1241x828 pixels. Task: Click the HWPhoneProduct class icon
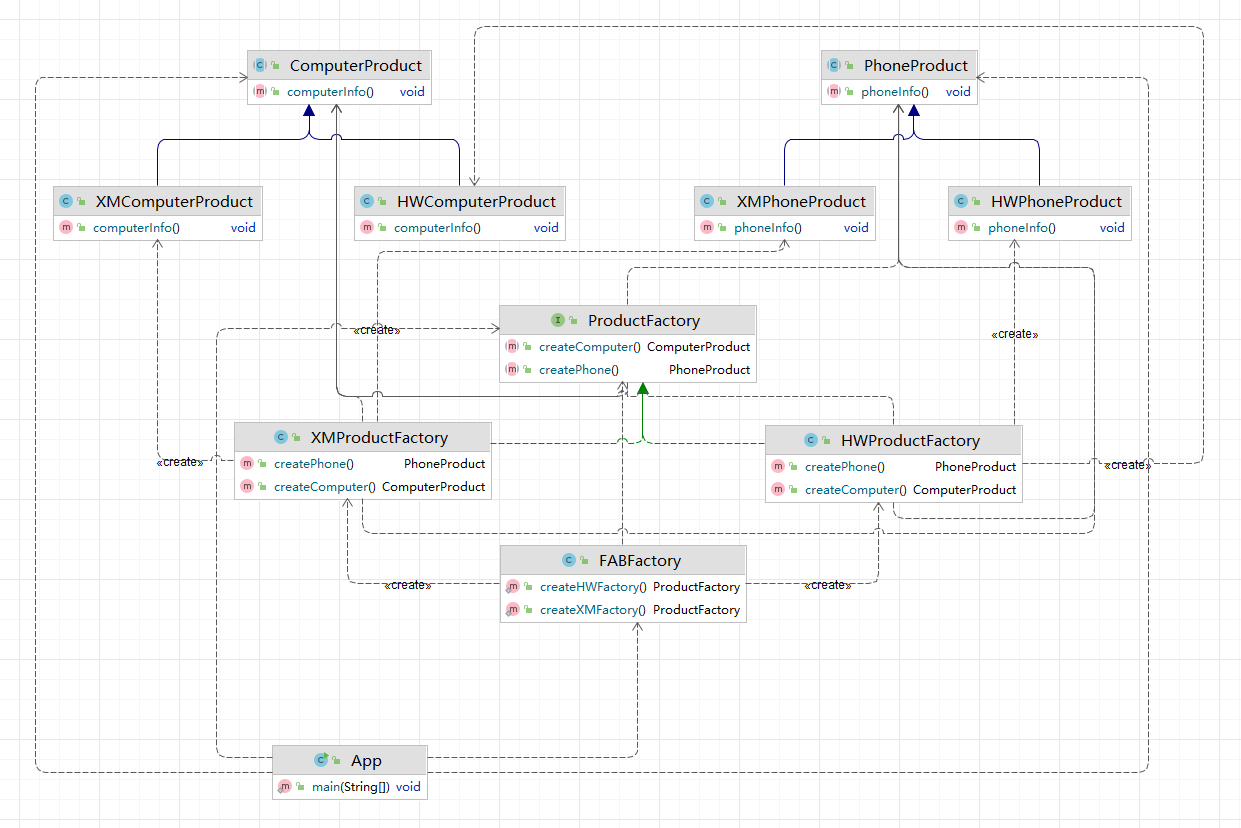tap(961, 201)
